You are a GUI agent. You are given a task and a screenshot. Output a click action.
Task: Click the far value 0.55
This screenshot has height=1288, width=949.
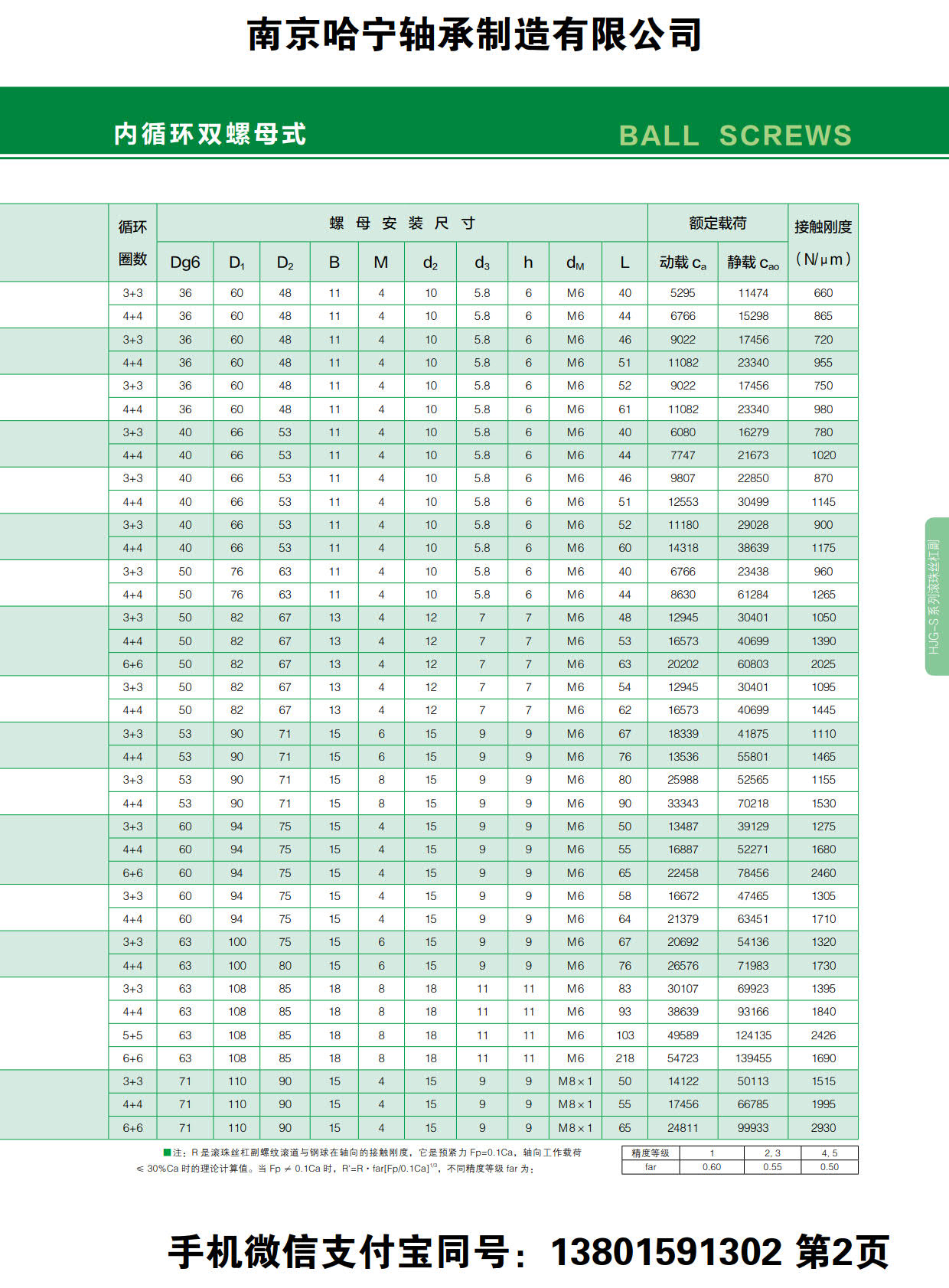772,1167
